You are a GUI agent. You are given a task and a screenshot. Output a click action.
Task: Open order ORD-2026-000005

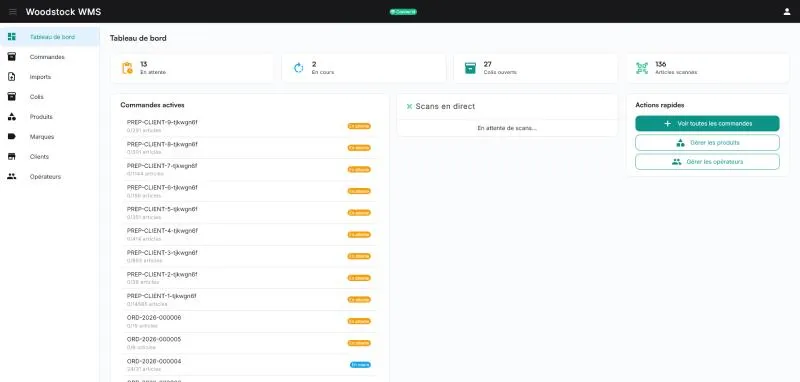coord(249,343)
